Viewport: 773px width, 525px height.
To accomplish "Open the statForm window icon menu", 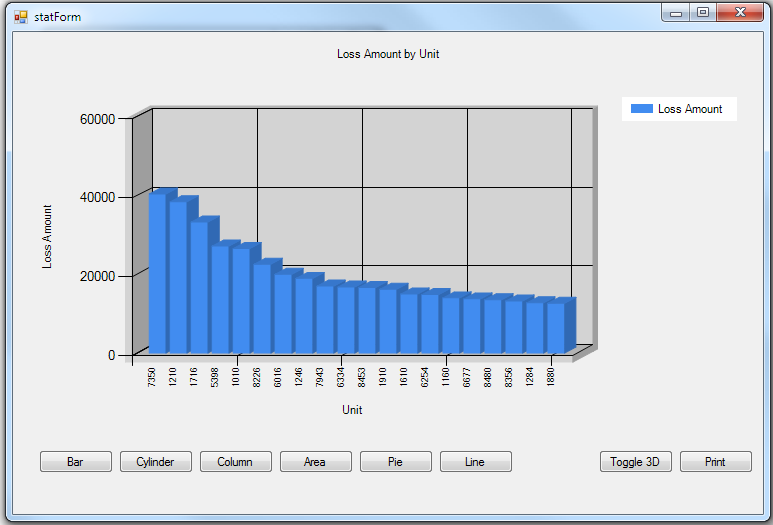I will tap(21, 17).
